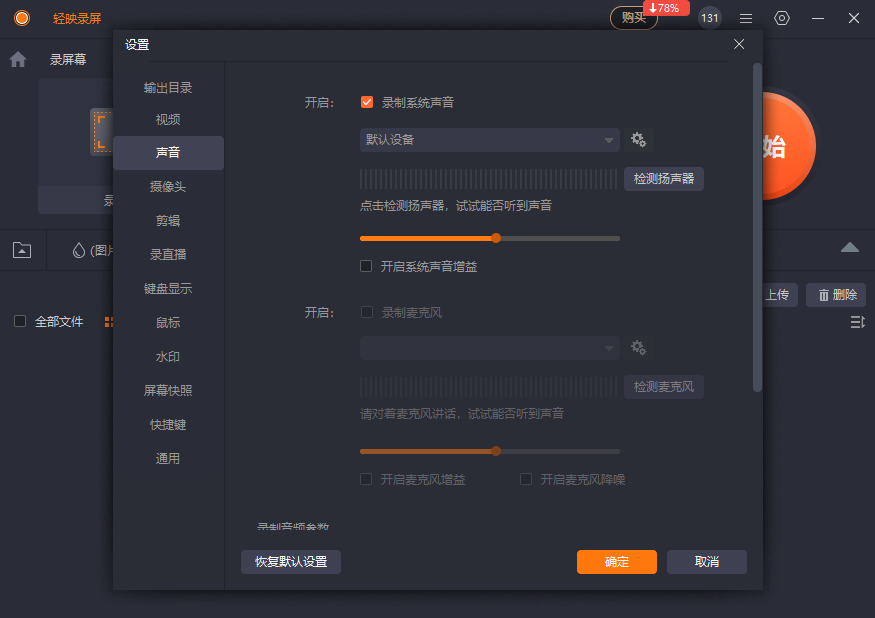Open the 屏幕快照 settings tab
This screenshot has height=618, width=875.
168,390
